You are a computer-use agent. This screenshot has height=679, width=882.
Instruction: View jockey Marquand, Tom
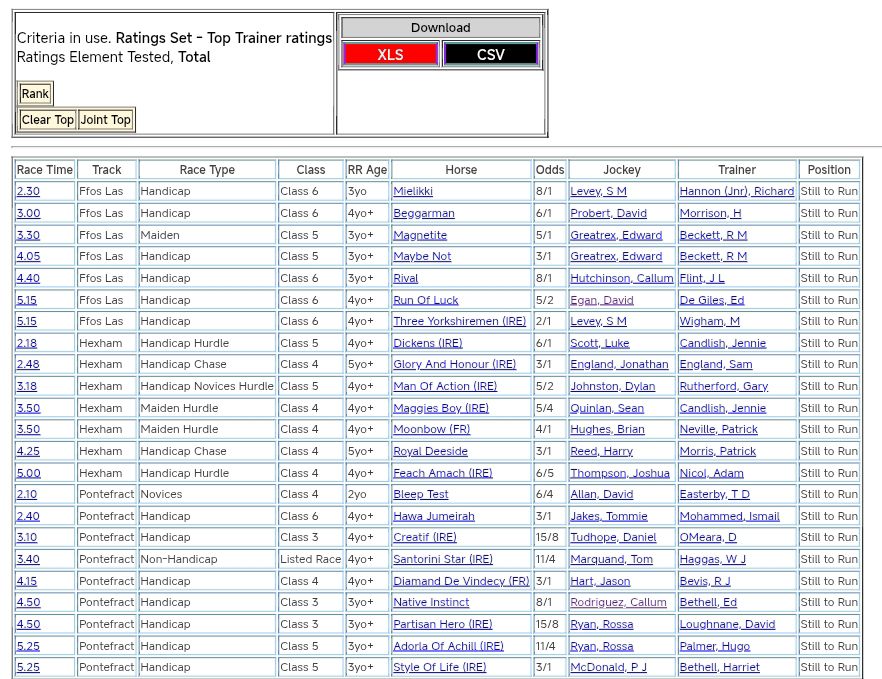click(611, 559)
